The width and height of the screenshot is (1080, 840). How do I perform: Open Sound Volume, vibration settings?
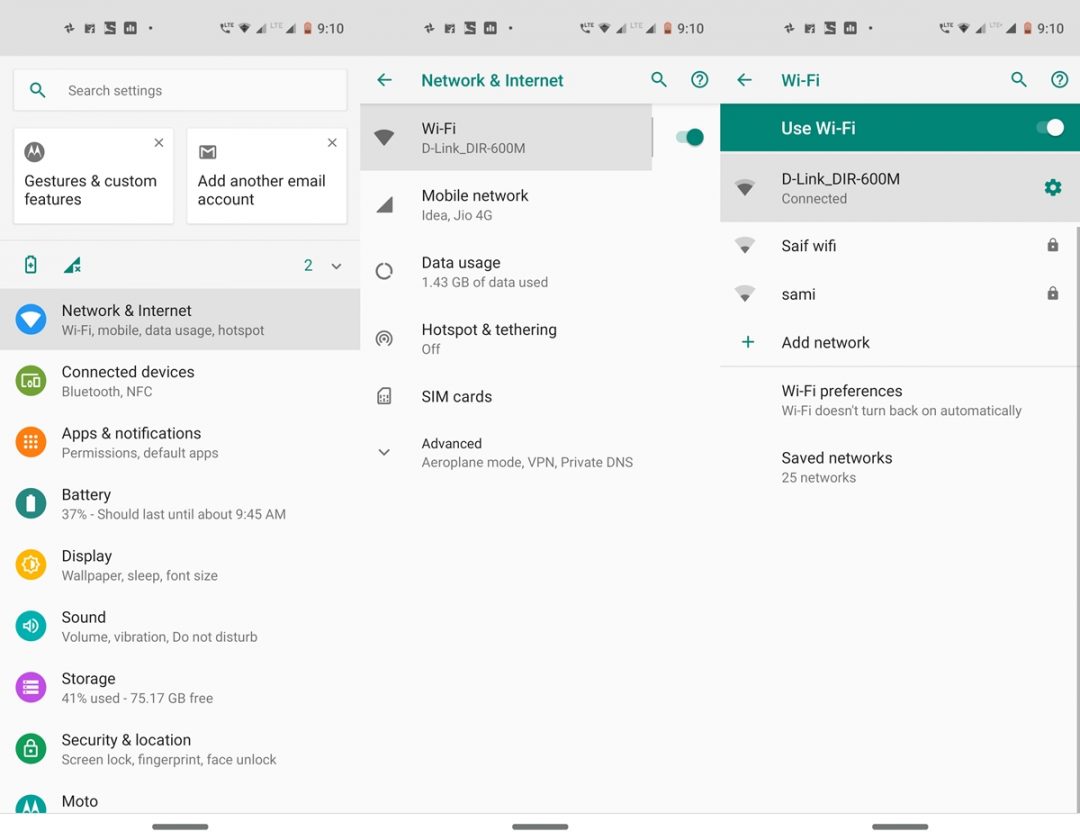[180, 626]
